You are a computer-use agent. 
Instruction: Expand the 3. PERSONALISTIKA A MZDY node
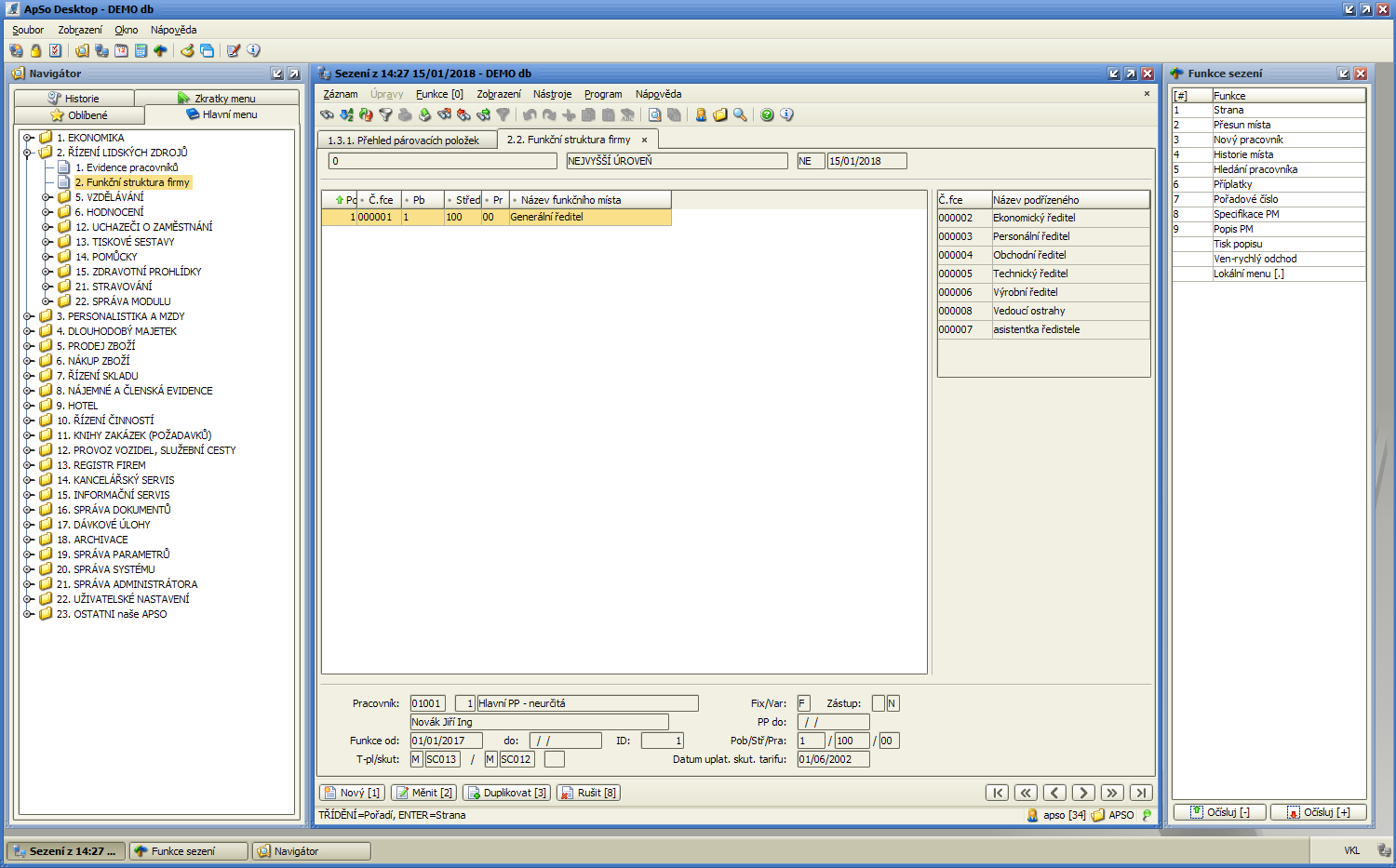click(x=29, y=316)
